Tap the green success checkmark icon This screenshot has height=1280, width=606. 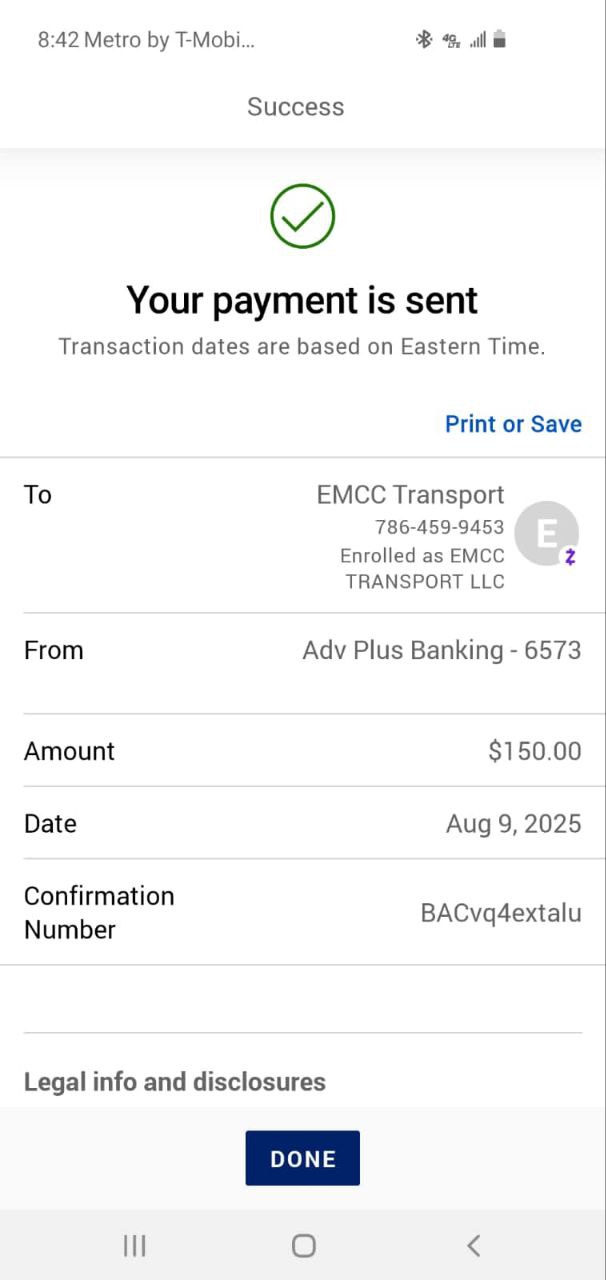302,216
